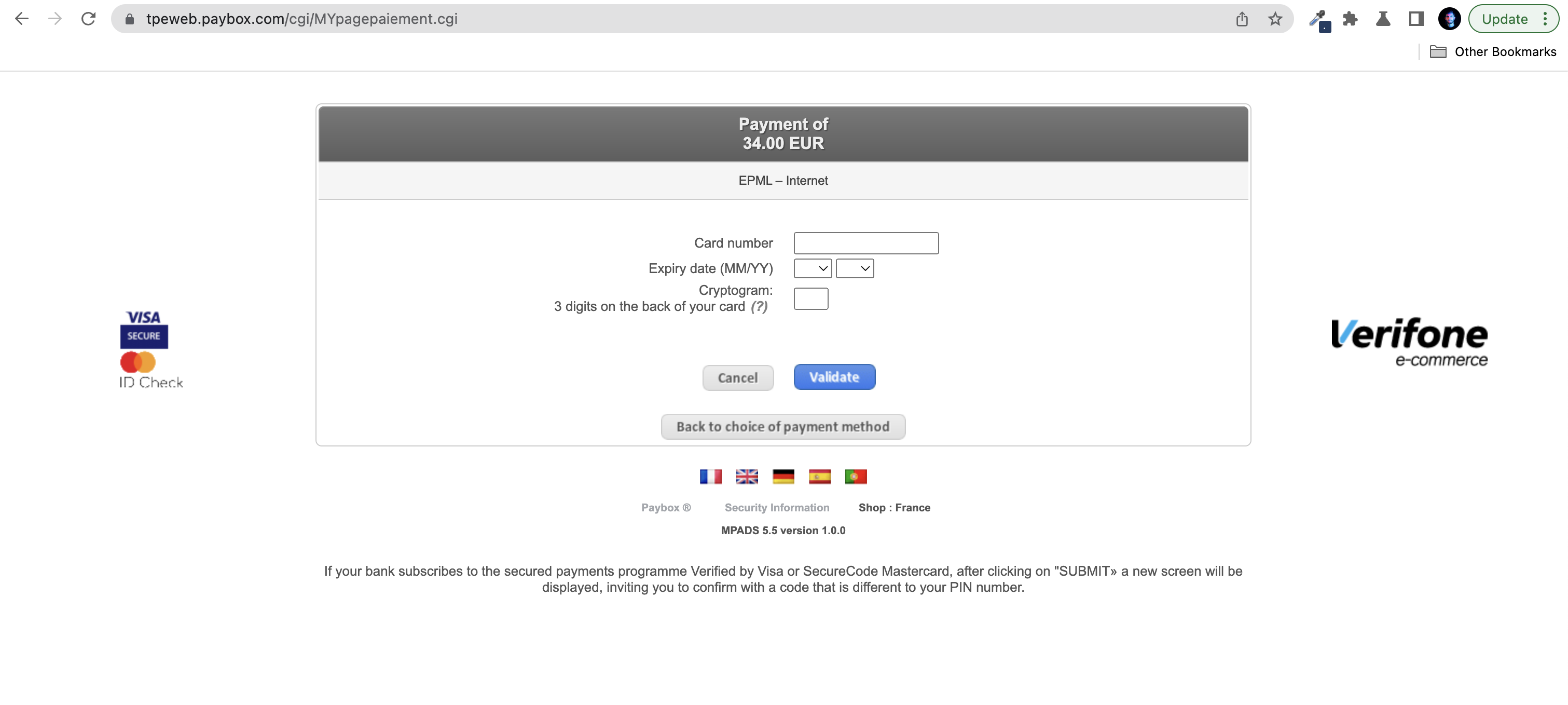Bookmark this page with the star icon

[x=1275, y=19]
